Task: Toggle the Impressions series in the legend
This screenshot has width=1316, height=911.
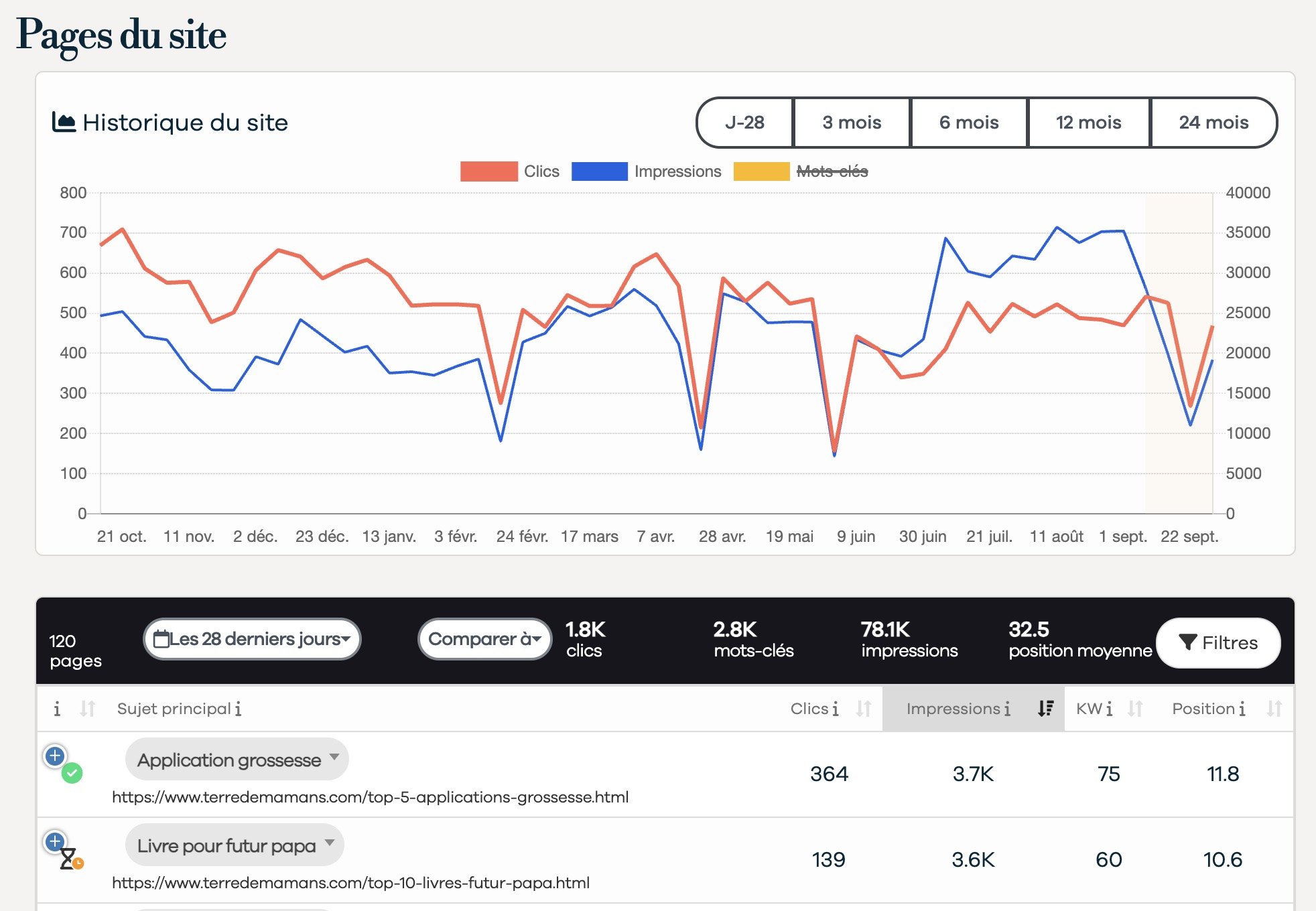Action: (678, 171)
